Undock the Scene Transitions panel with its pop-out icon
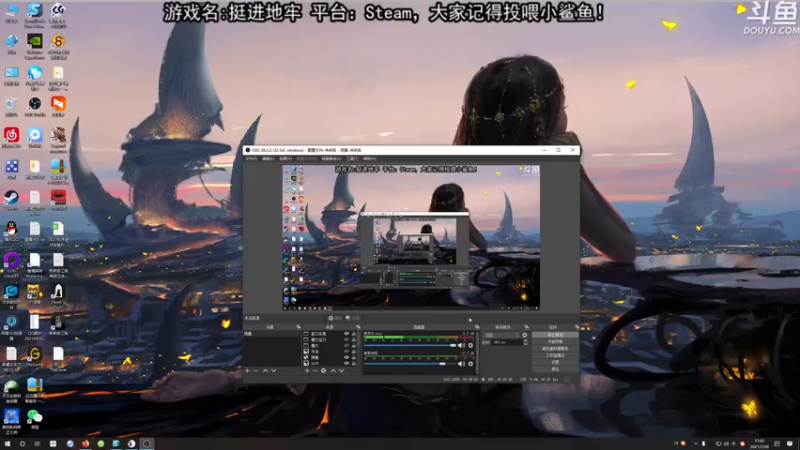This screenshot has width=800, height=450. tap(527, 327)
